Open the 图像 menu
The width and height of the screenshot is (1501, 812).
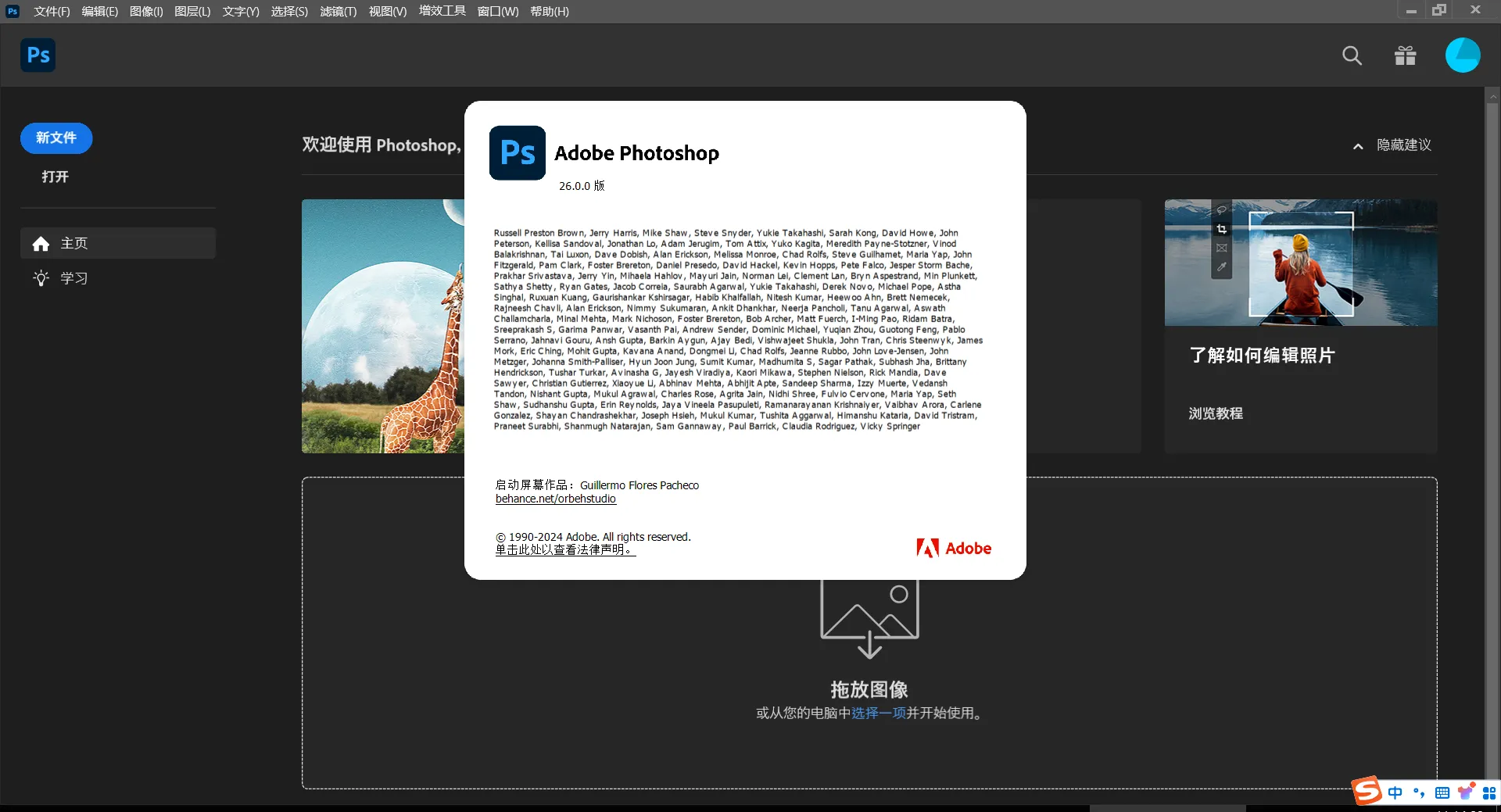pyautogui.click(x=145, y=11)
